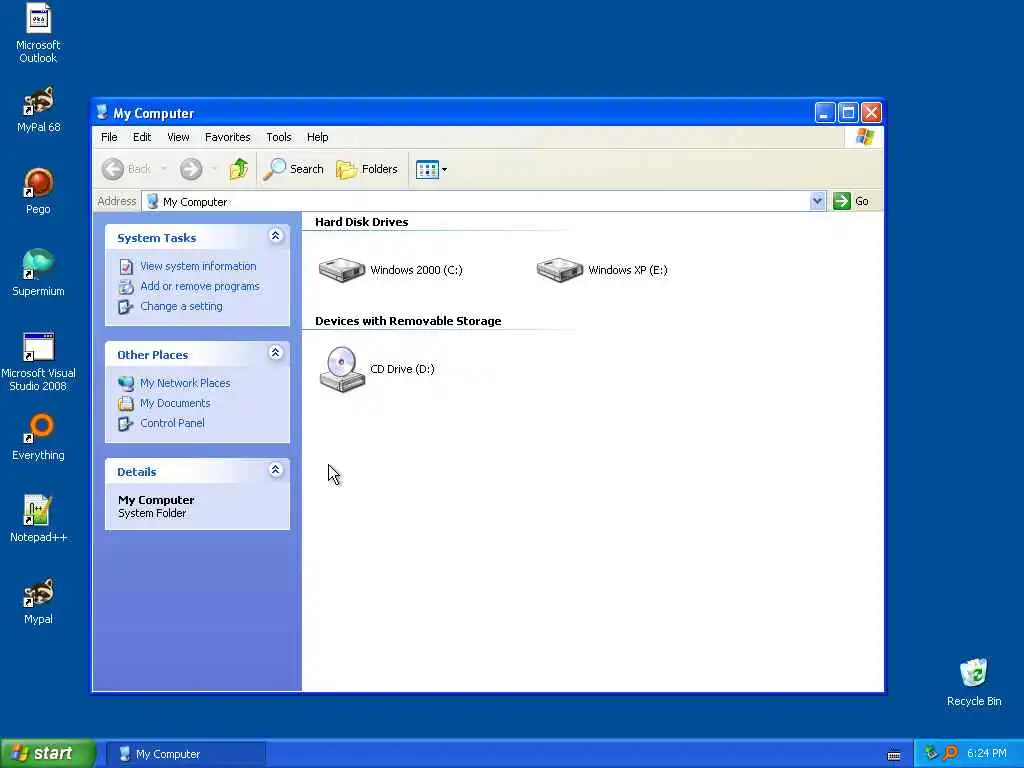The width and height of the screenshot is (1024, 768).
Task: Open the Tools menu
Action: coord(279,137)
